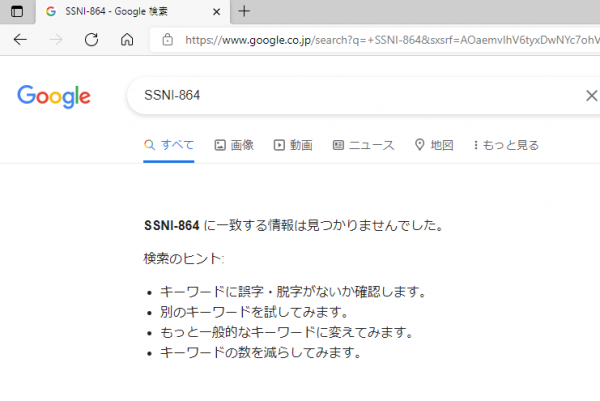Click the no-results message for SSNI-864
This screenshot has height=401, width=600.
point(293,225)
